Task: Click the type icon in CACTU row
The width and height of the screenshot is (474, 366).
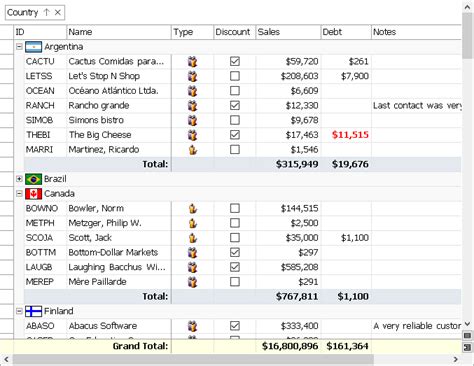Action: click(192, 62)
